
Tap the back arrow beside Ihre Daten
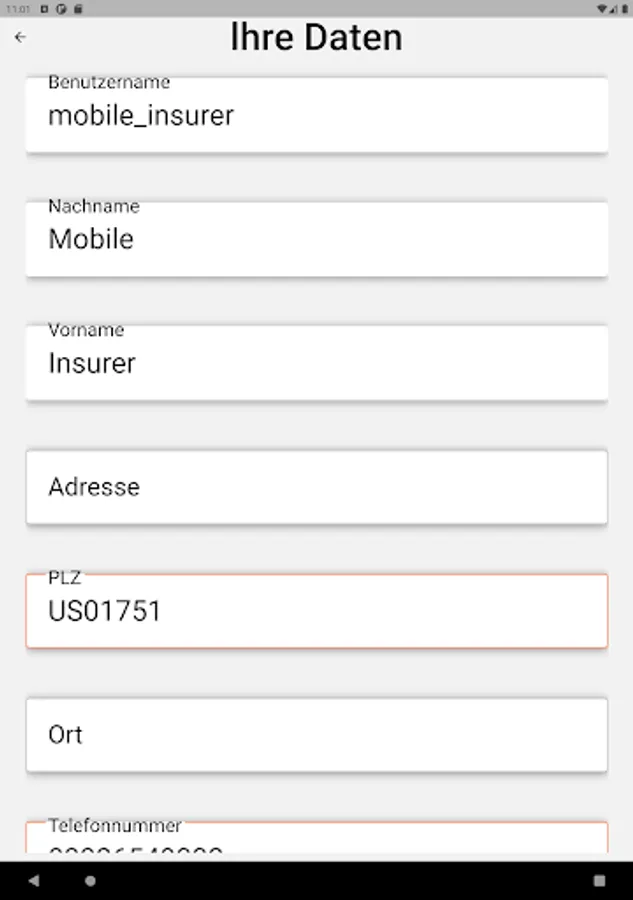click(20, 38)
